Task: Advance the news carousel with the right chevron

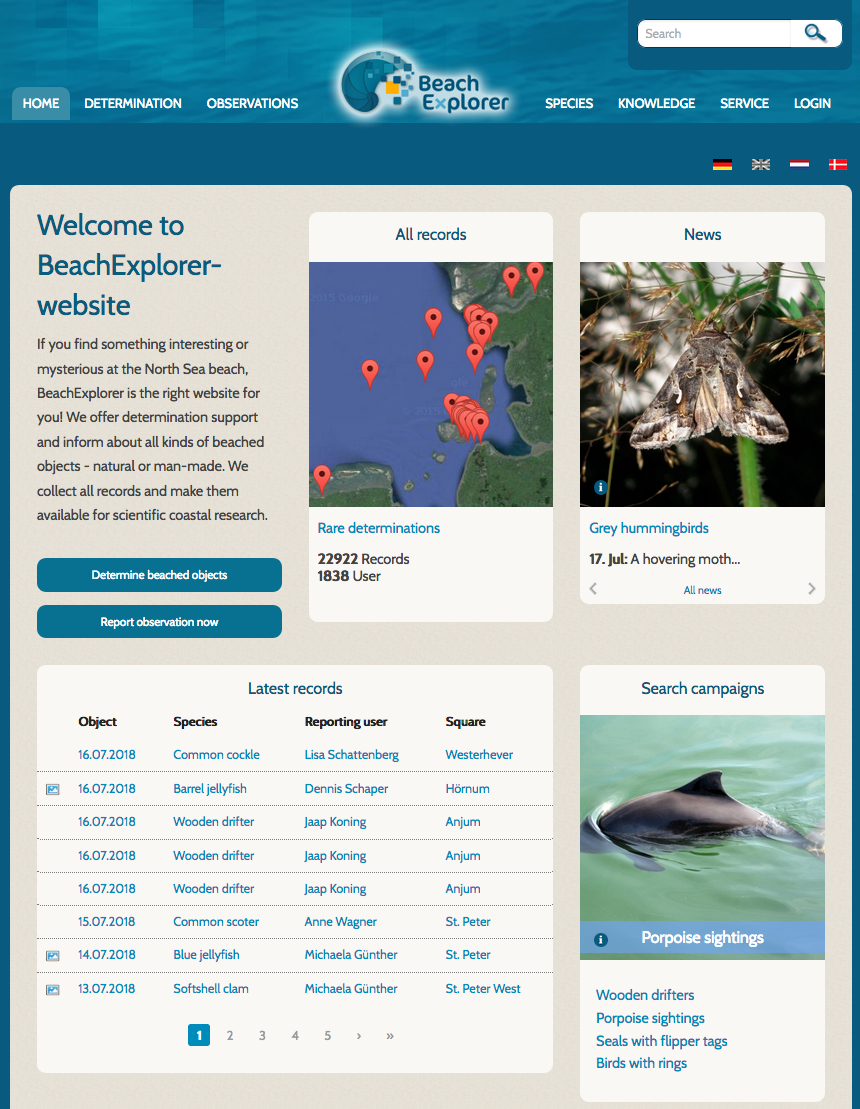Action: 812,589
